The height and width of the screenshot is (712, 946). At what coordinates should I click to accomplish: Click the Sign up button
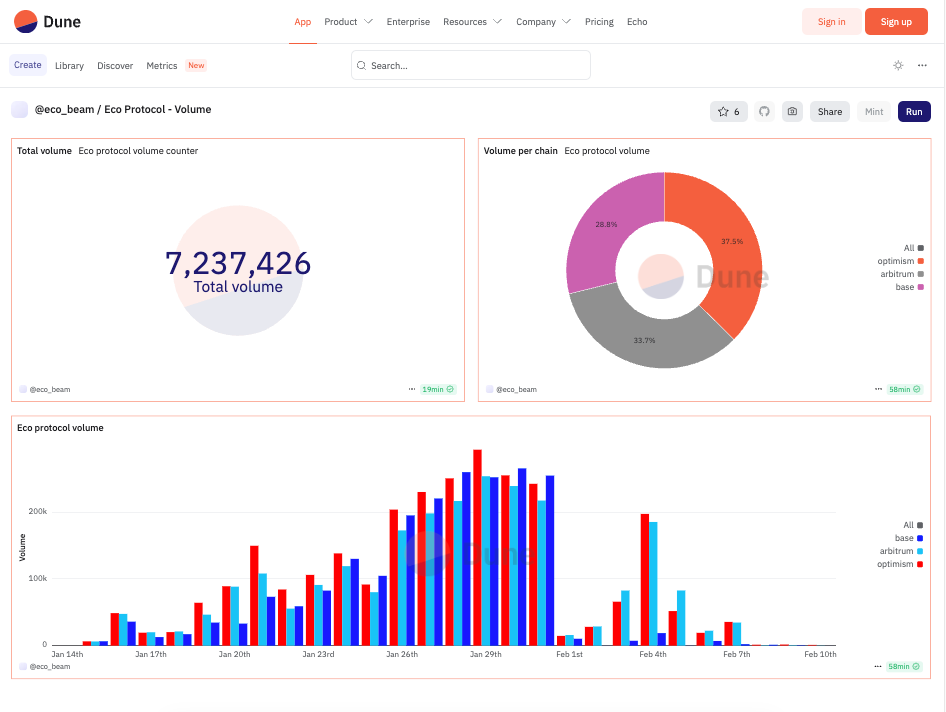click(896, 22)
